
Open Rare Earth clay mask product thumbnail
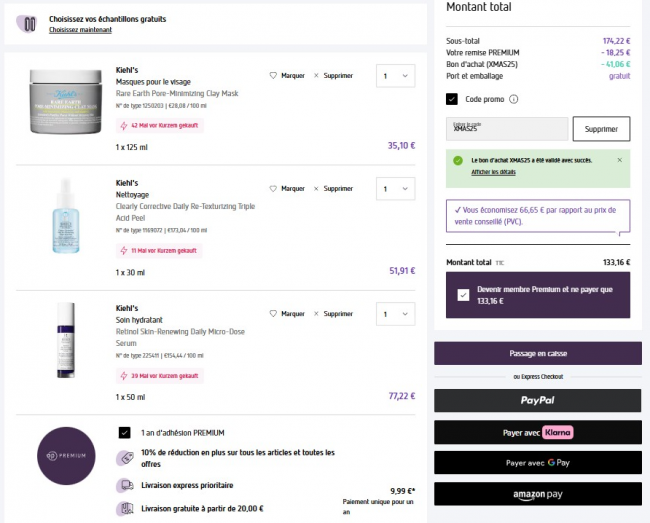(x=66, y=102)
